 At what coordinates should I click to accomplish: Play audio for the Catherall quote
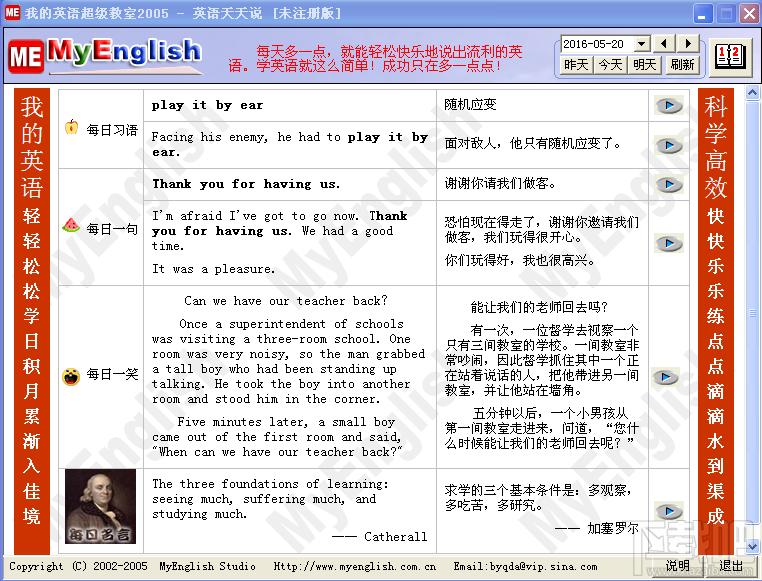coord(669,511)
